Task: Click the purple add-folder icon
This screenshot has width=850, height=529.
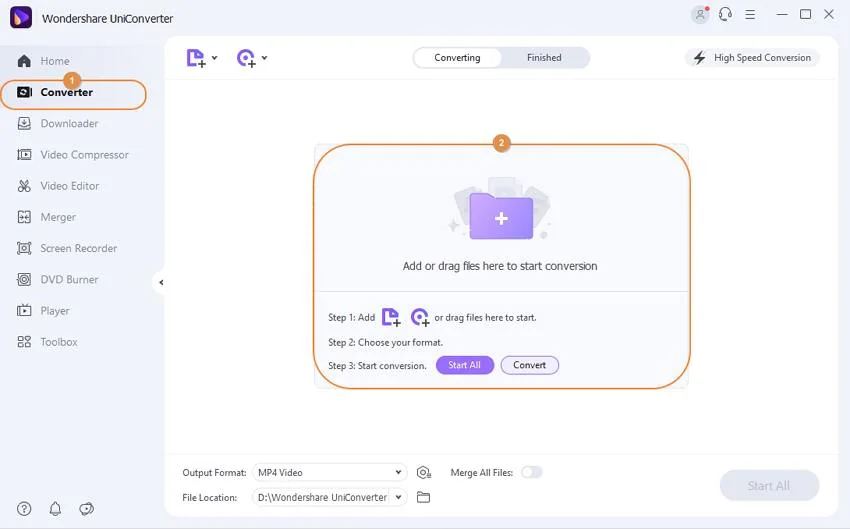Action: 501,216
